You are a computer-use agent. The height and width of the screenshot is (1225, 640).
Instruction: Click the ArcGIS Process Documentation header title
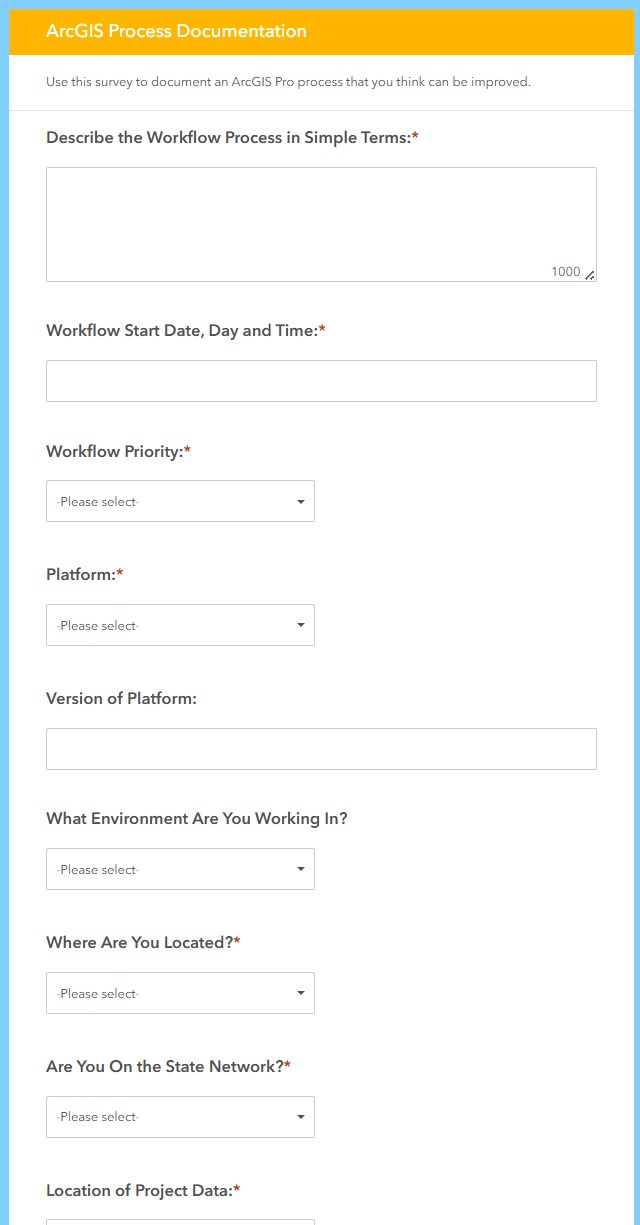[x=176, y=31]
